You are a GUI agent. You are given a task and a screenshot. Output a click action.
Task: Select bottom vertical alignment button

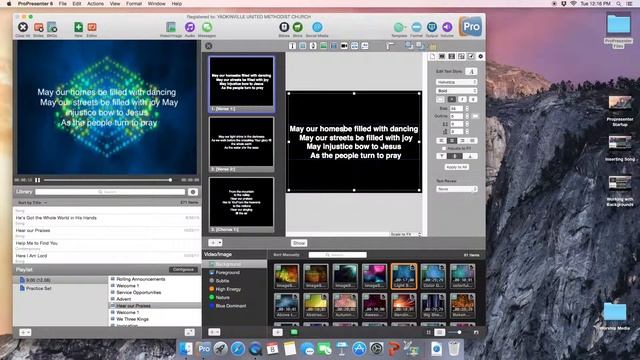pos(470,156)
